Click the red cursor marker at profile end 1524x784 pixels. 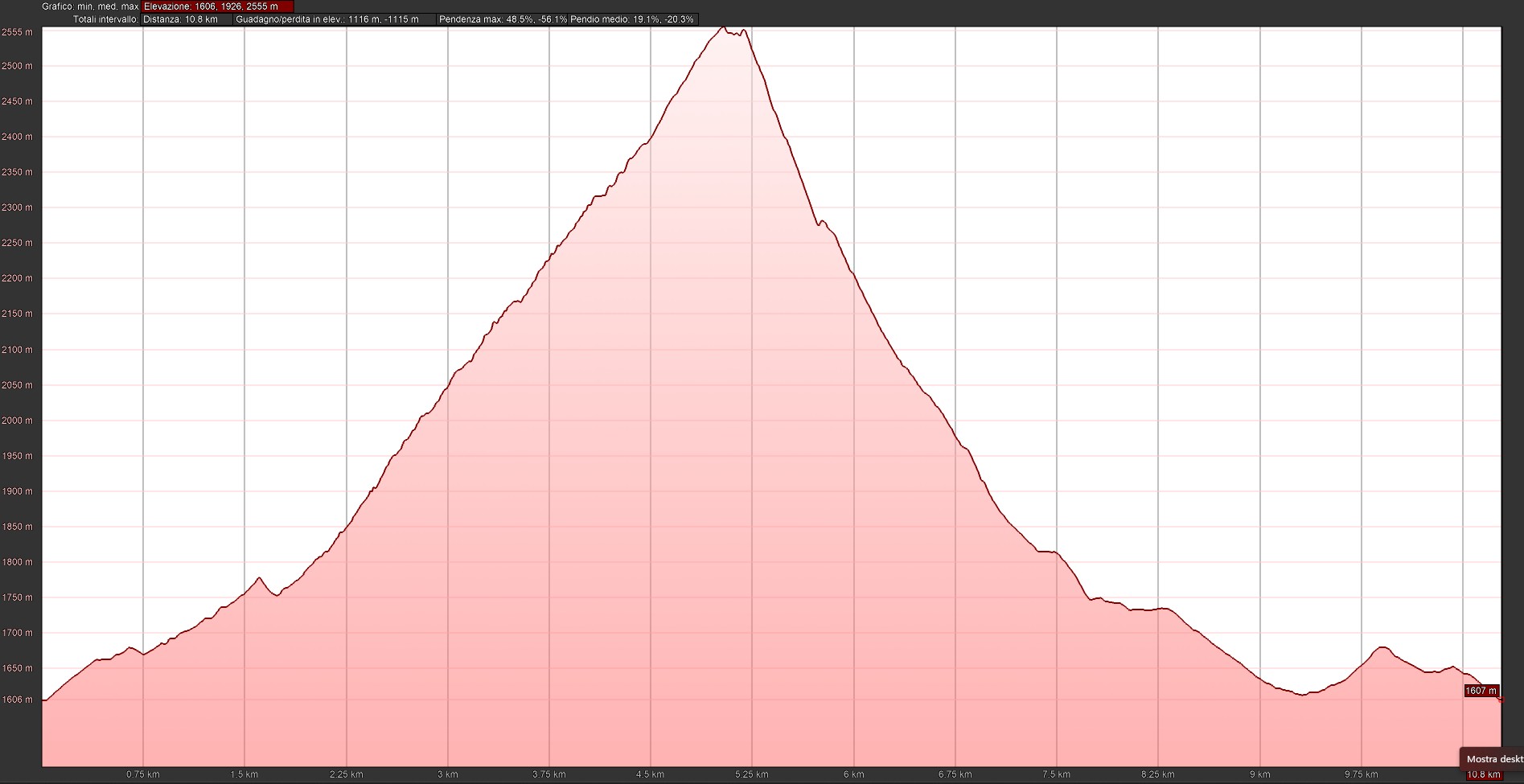[x=1501, y=700]
